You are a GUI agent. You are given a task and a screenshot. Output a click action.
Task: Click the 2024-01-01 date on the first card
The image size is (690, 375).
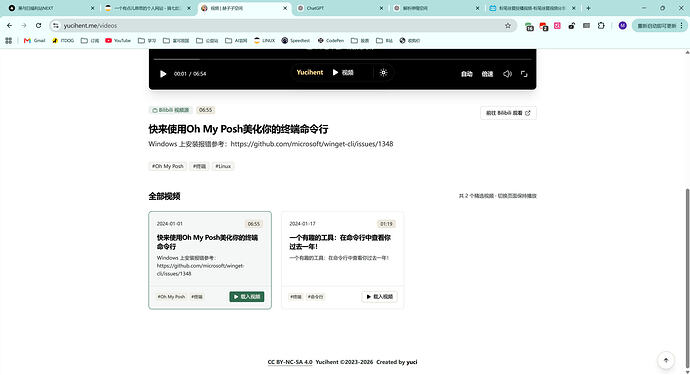pyautogui.click(x=169, y=224)
